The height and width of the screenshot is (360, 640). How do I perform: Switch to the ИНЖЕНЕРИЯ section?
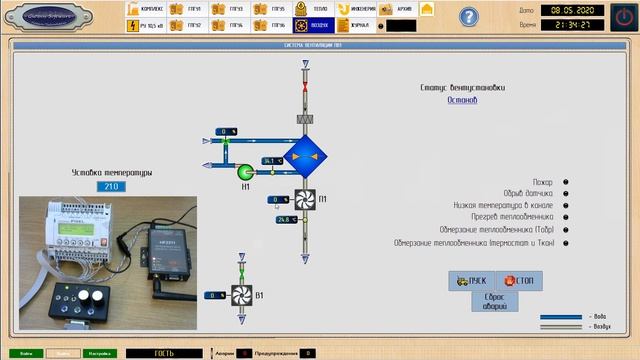(x=356, y=9)
